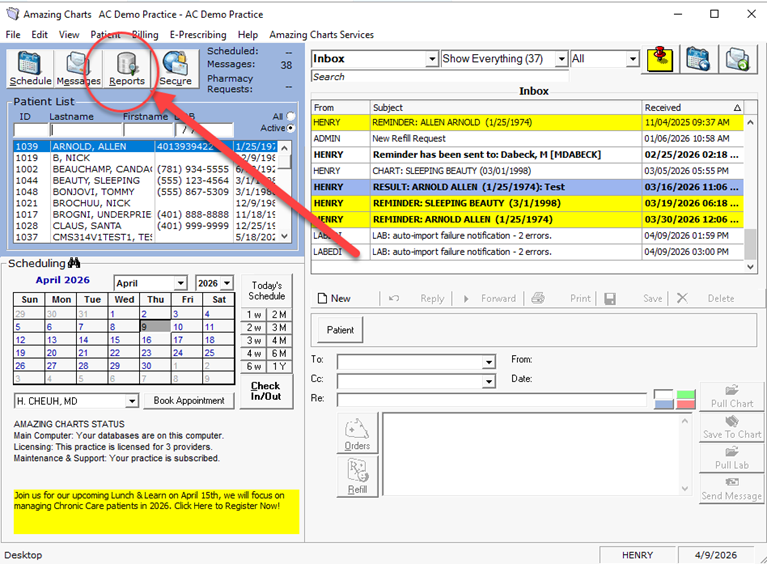Click the Check In/Out button
Viewport: 767px width, 564px height.
tap(266, 391)
